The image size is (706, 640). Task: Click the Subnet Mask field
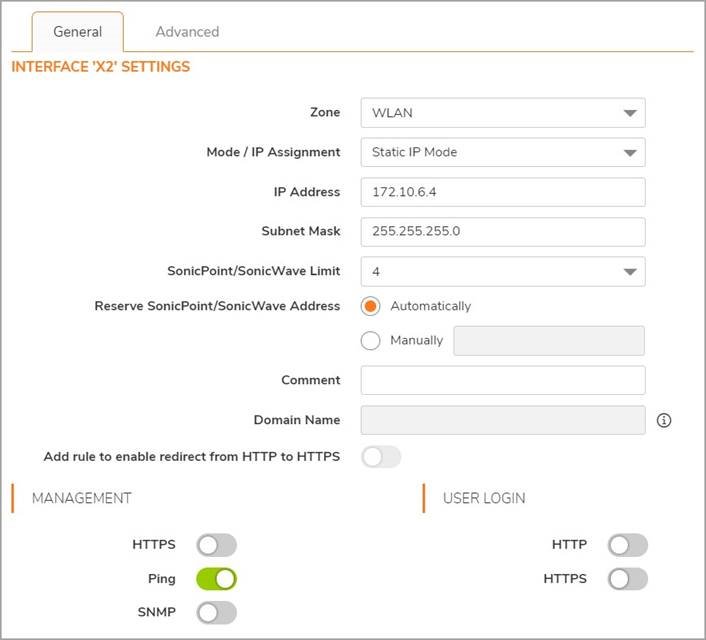click(x=502, y=231)
